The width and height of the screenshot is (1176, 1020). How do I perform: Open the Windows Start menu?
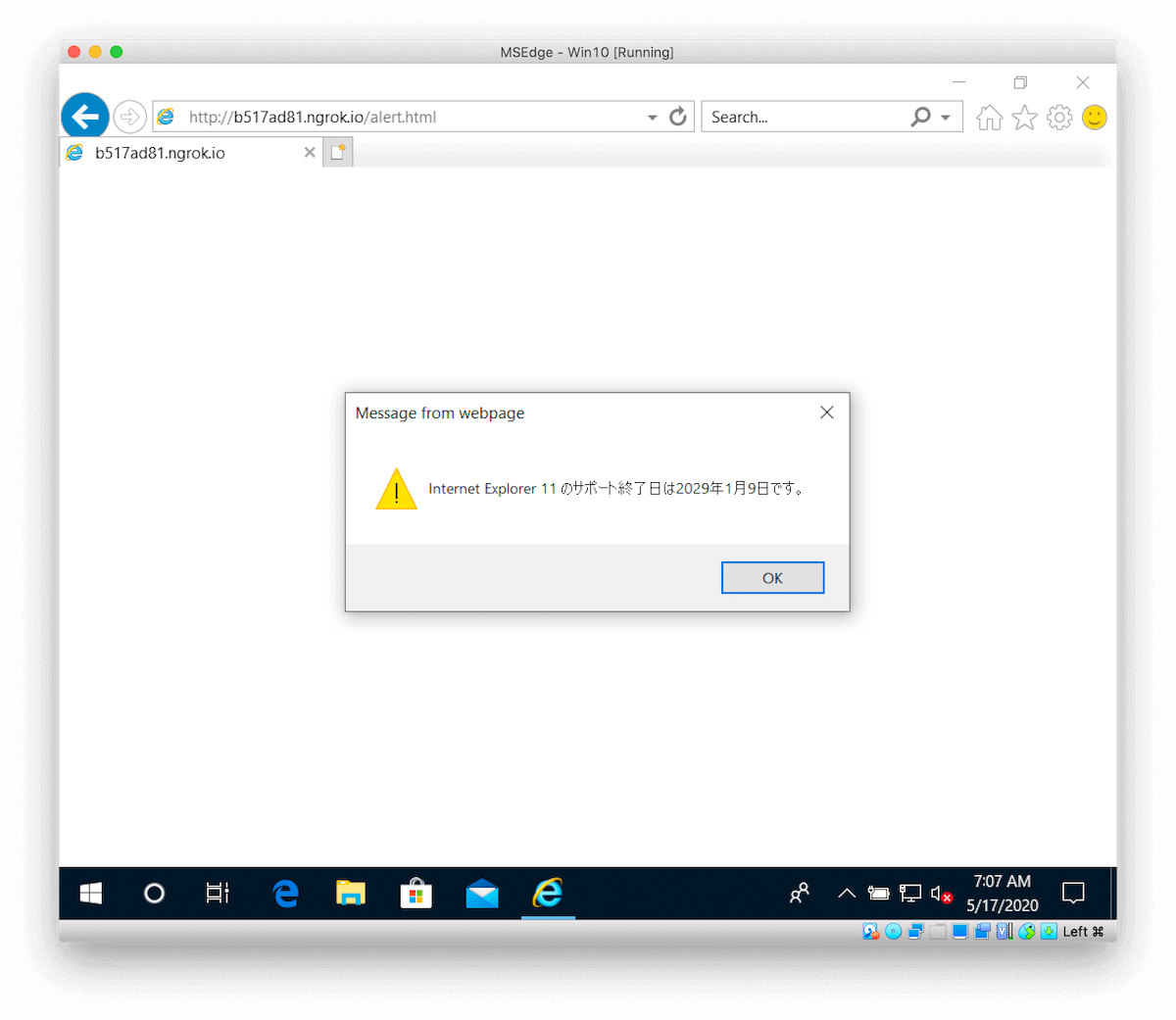pyautogui.click(x=91, y=893)
